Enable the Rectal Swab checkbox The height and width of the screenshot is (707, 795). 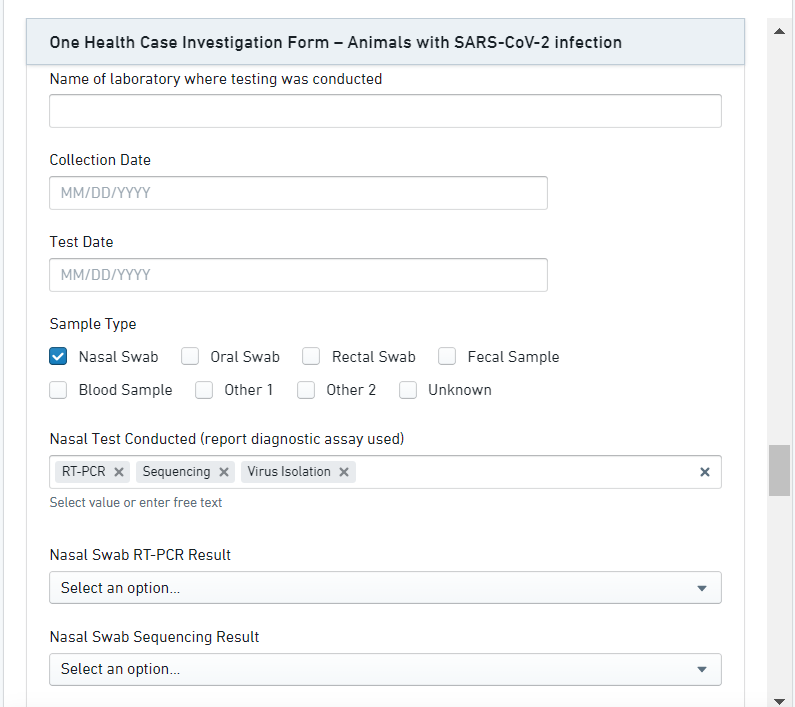312,357
